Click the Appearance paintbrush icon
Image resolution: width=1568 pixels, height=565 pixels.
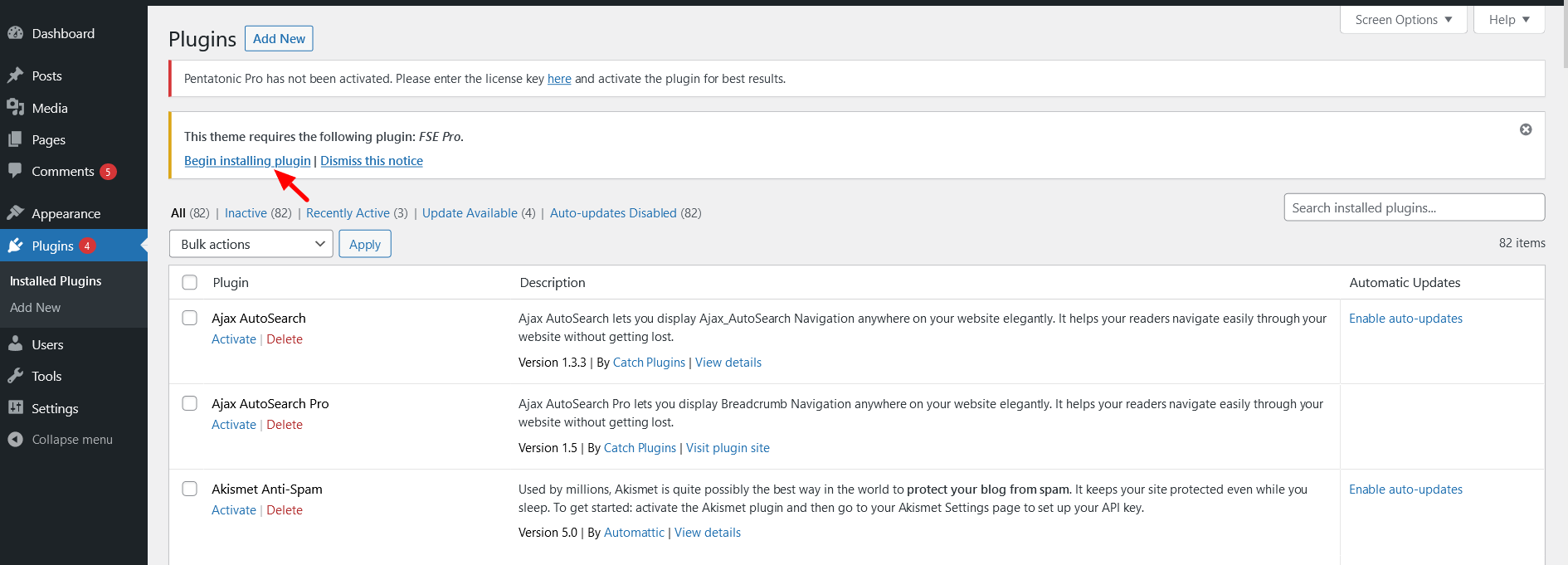[x=15, y=213]
